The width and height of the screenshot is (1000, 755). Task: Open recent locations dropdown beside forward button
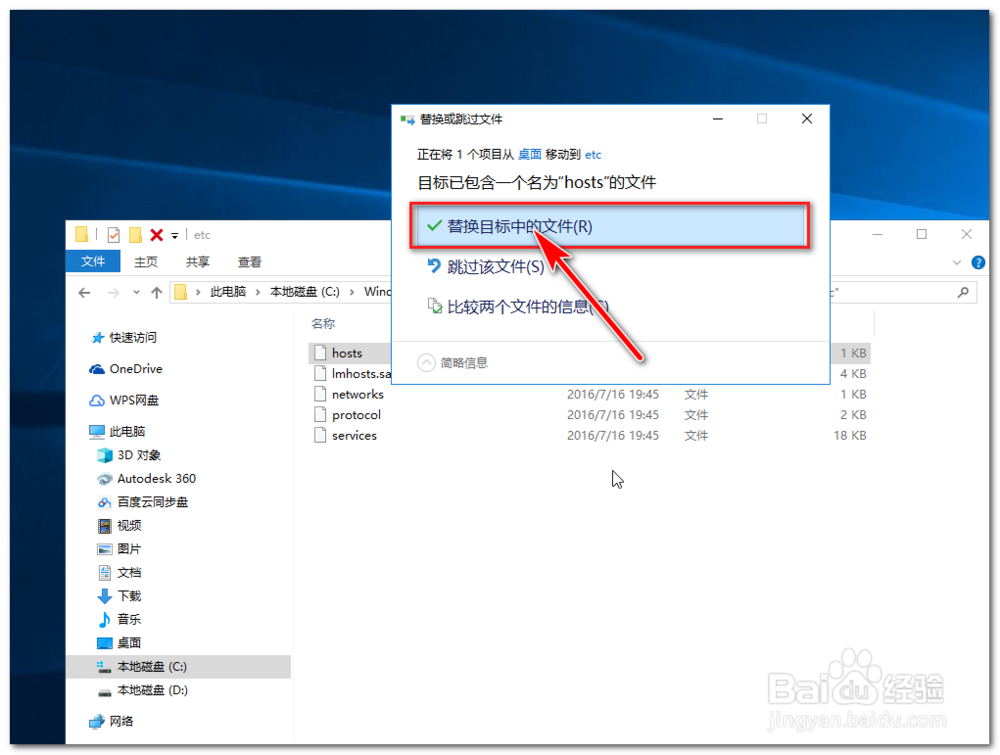[x=135, y=291]
